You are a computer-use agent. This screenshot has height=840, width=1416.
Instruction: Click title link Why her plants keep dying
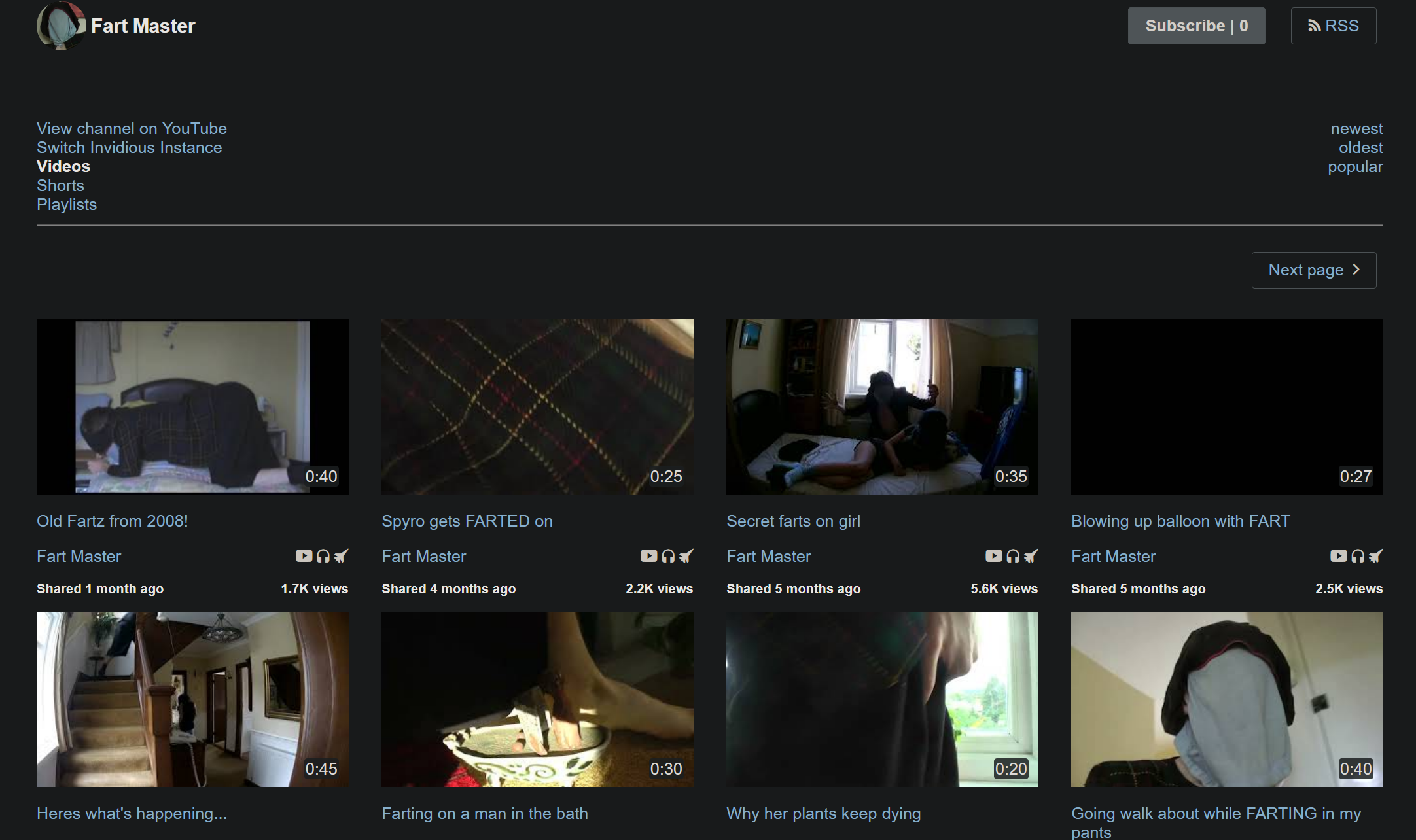point(823,813)
